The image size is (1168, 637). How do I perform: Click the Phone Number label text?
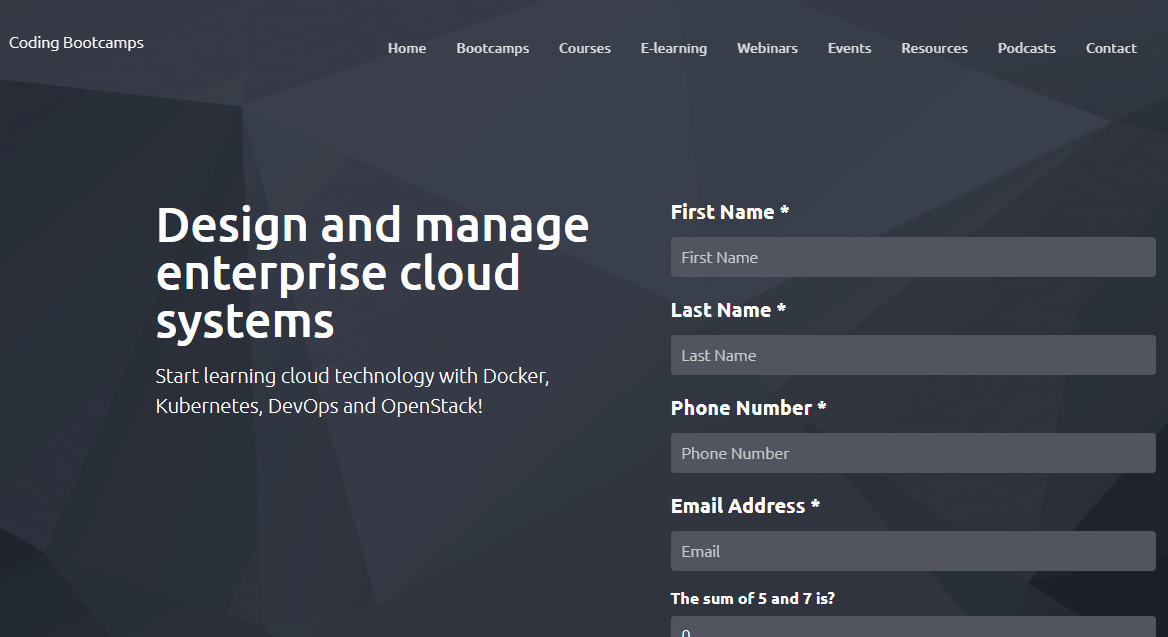click(x=748, y=408)
